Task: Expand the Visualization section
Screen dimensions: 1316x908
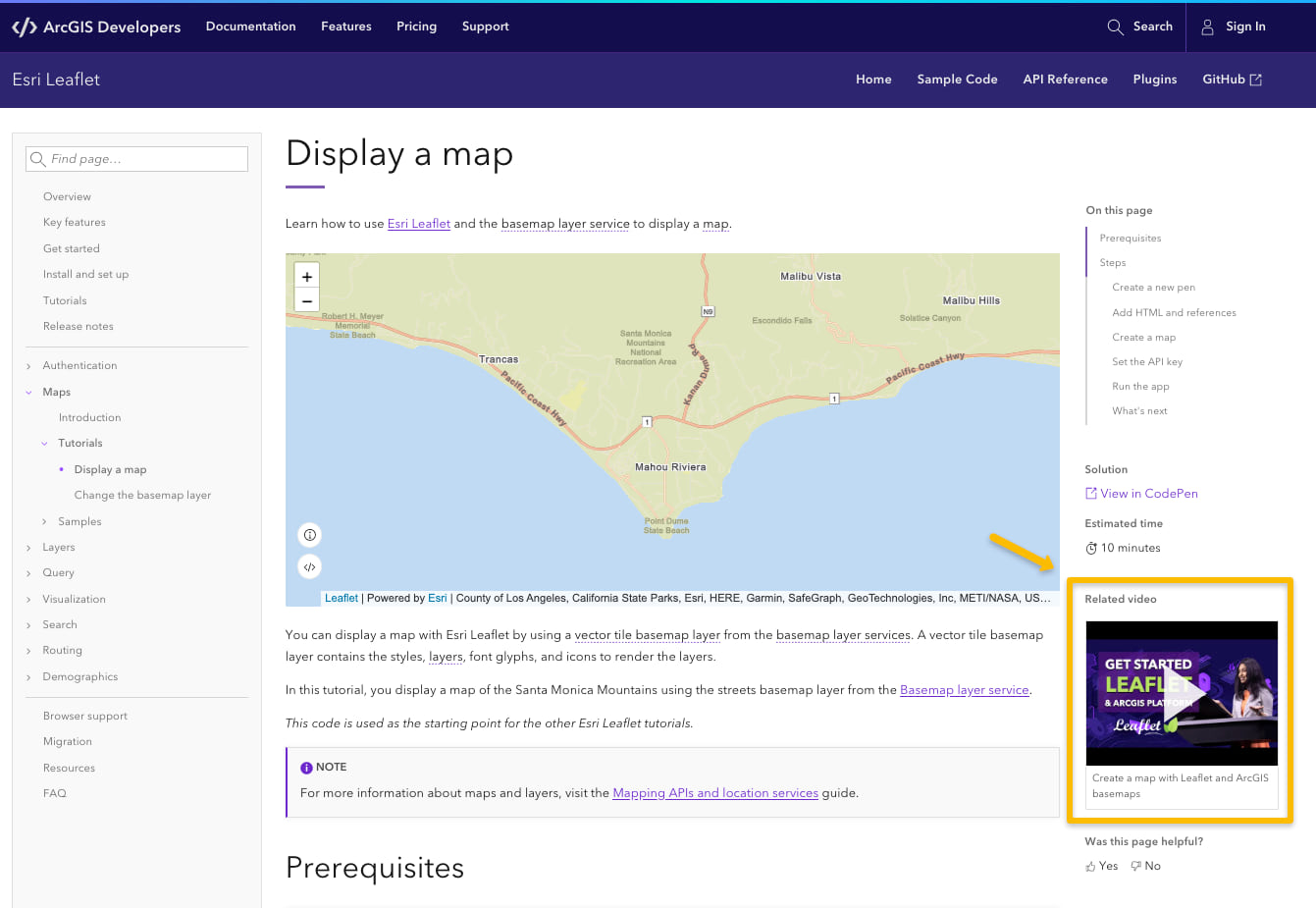Action: 28,600
